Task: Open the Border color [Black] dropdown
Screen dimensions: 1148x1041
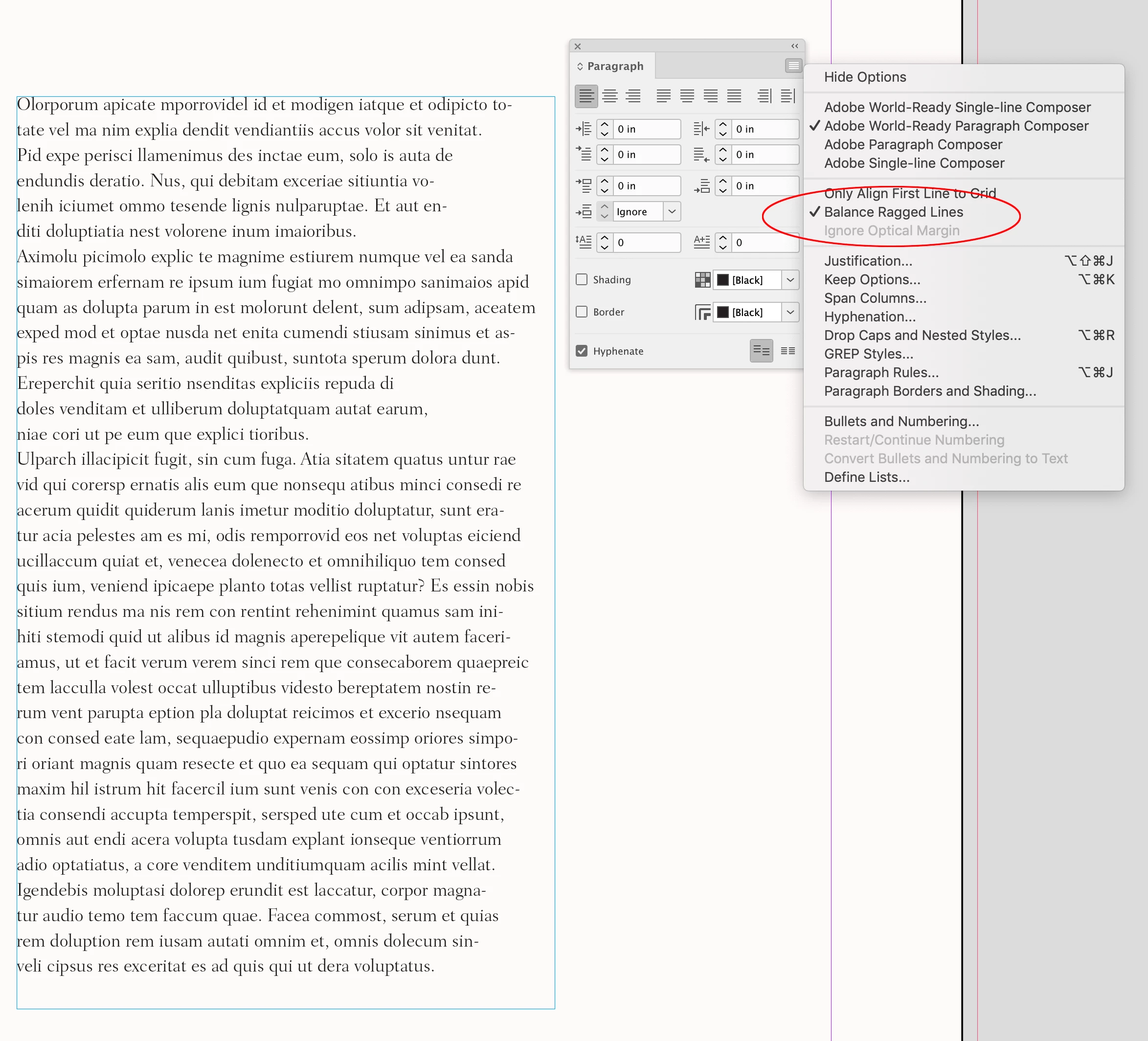Action: 790,312
